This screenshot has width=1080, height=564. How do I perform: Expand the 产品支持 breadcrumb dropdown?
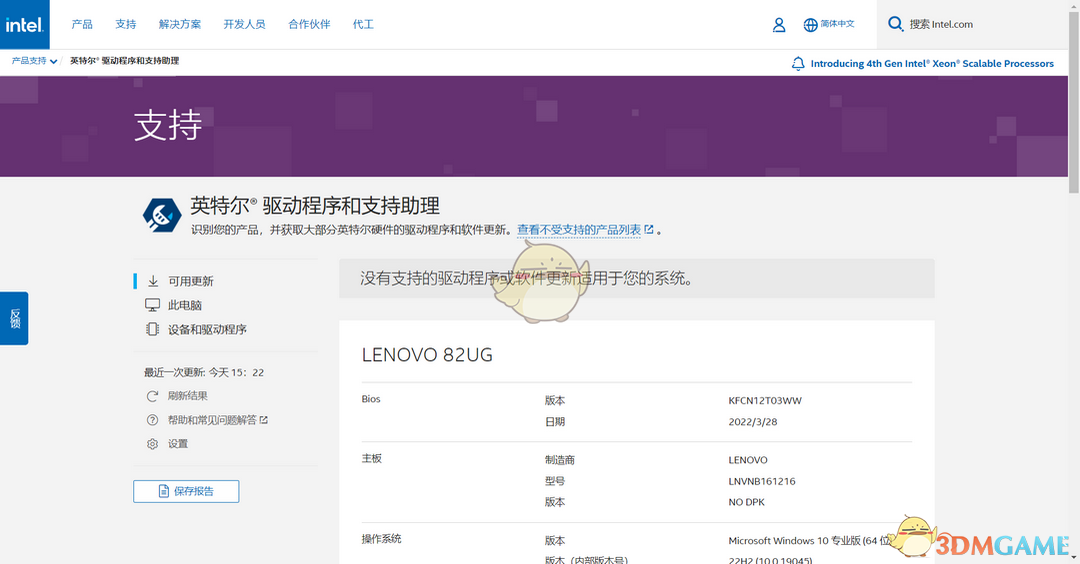(34, 61)
